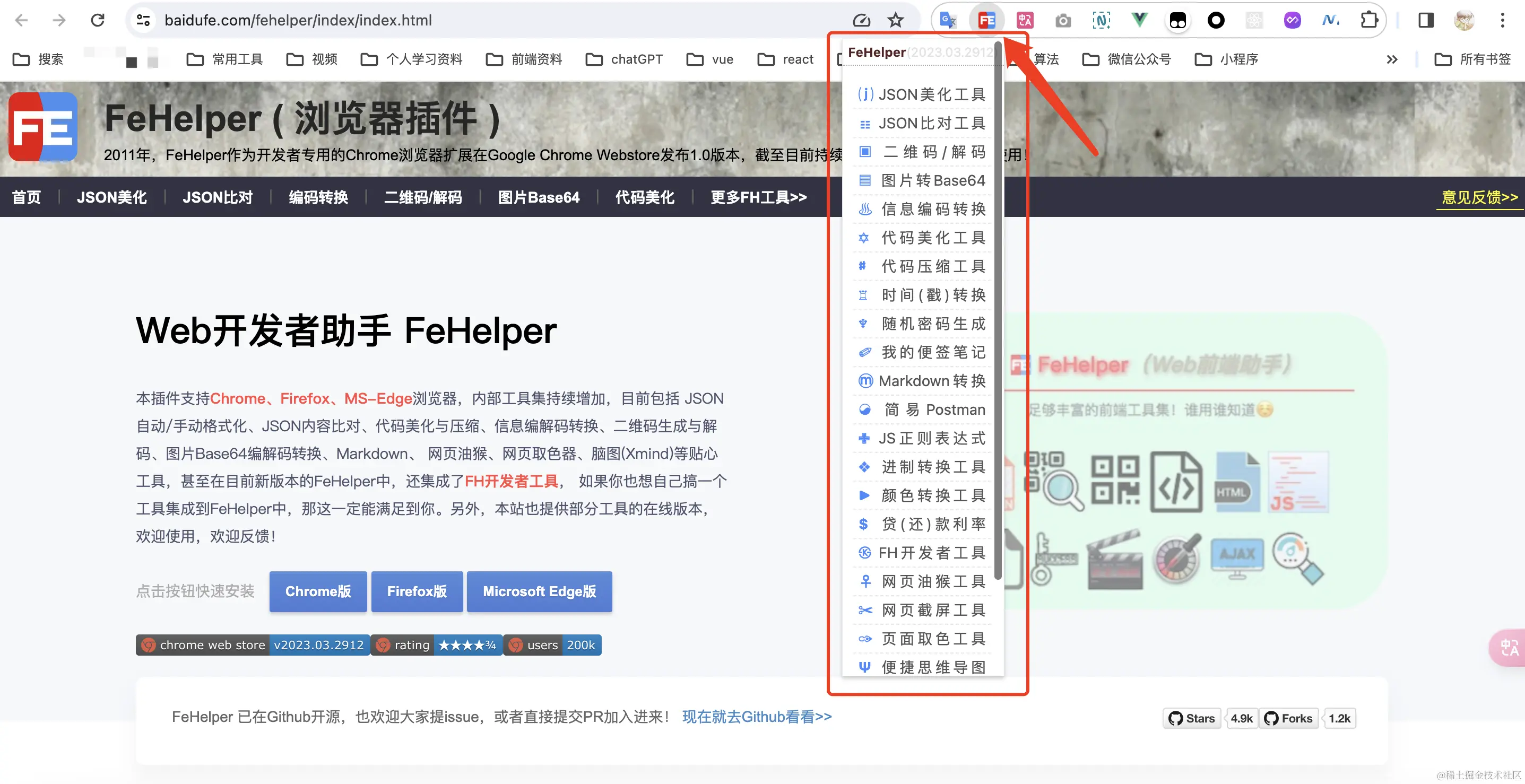Viewport: 1525px width, 784px height.
Task: Open the 常用工具 bookmarks folder
Action: (x=225, y=58)
